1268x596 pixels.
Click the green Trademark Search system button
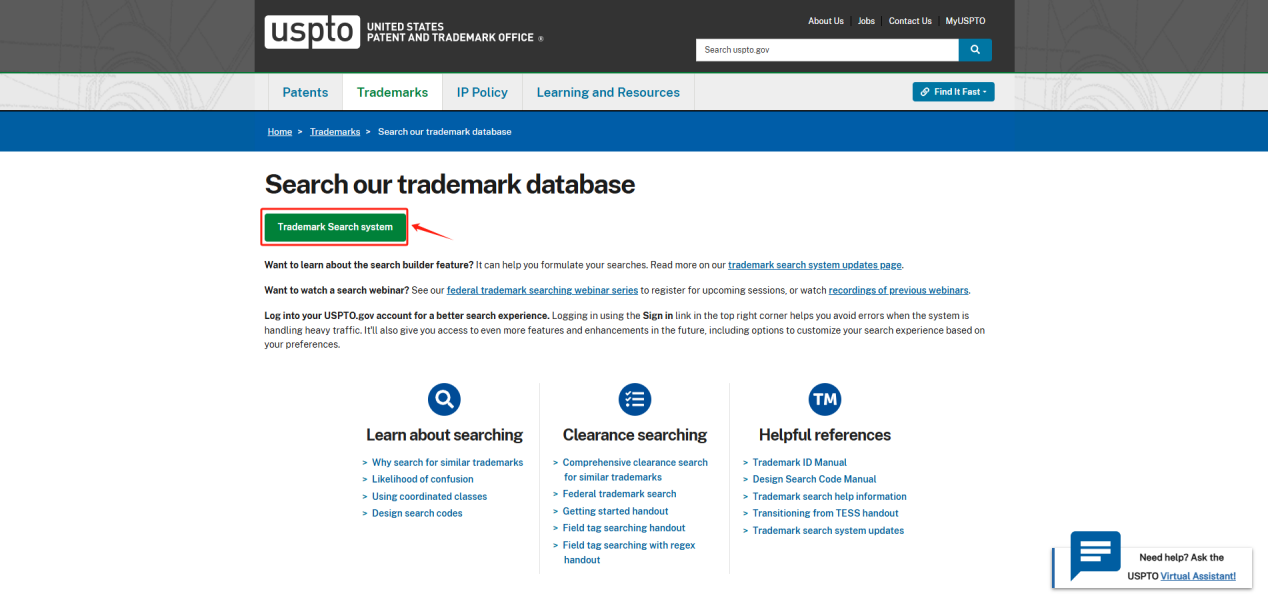tap(335, 227)
